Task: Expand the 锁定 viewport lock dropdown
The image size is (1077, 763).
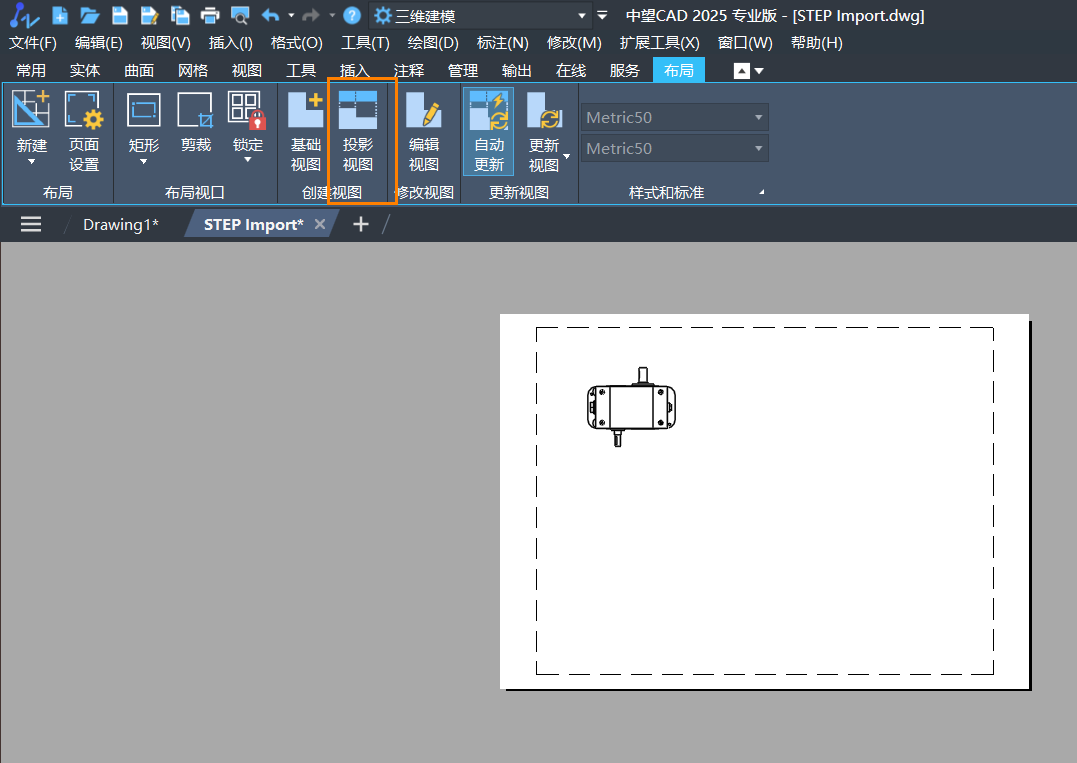Action: 248,160
